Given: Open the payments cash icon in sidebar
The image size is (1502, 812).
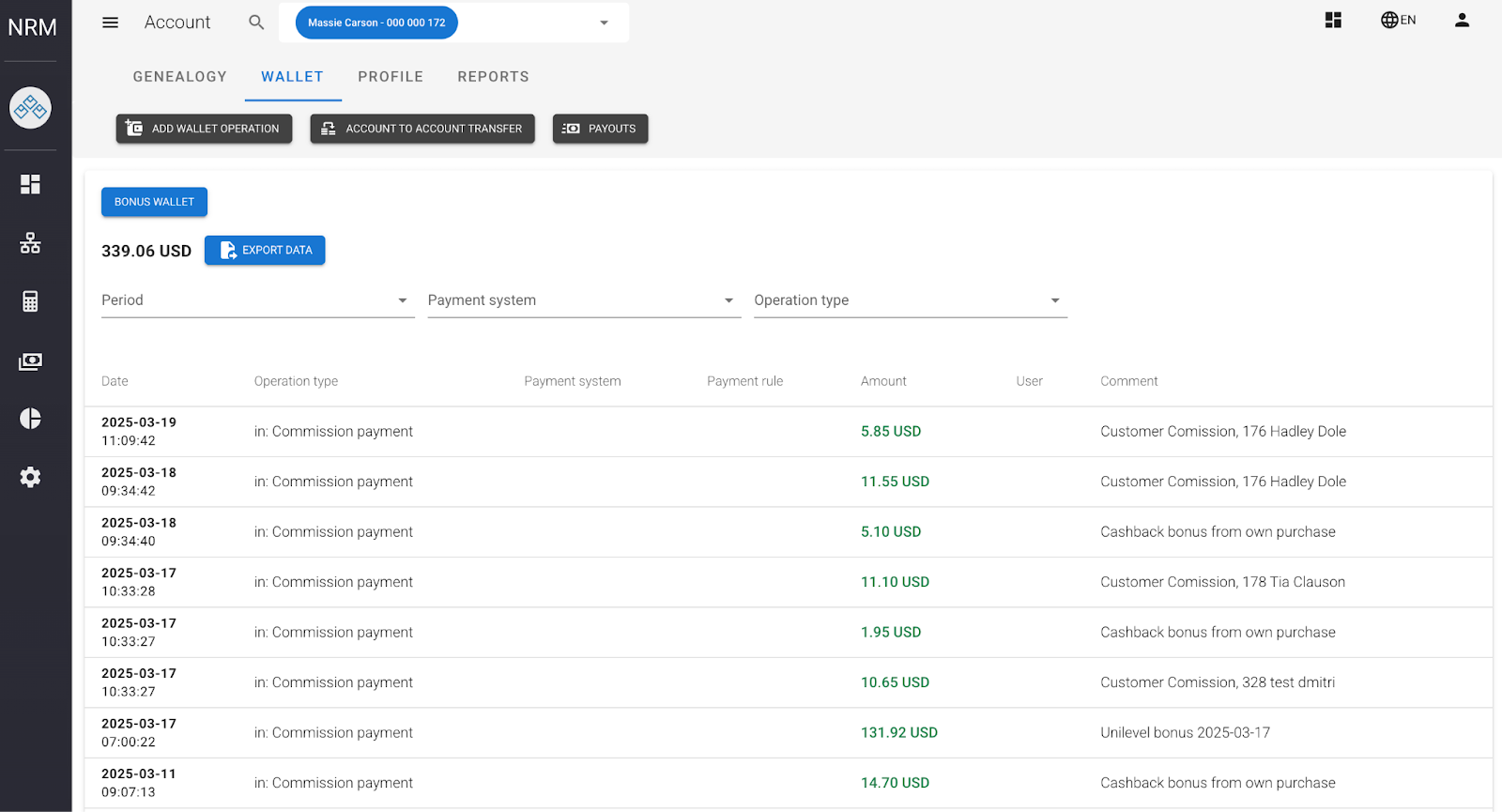Looking at the screenshot, I should tap(30, 361).
